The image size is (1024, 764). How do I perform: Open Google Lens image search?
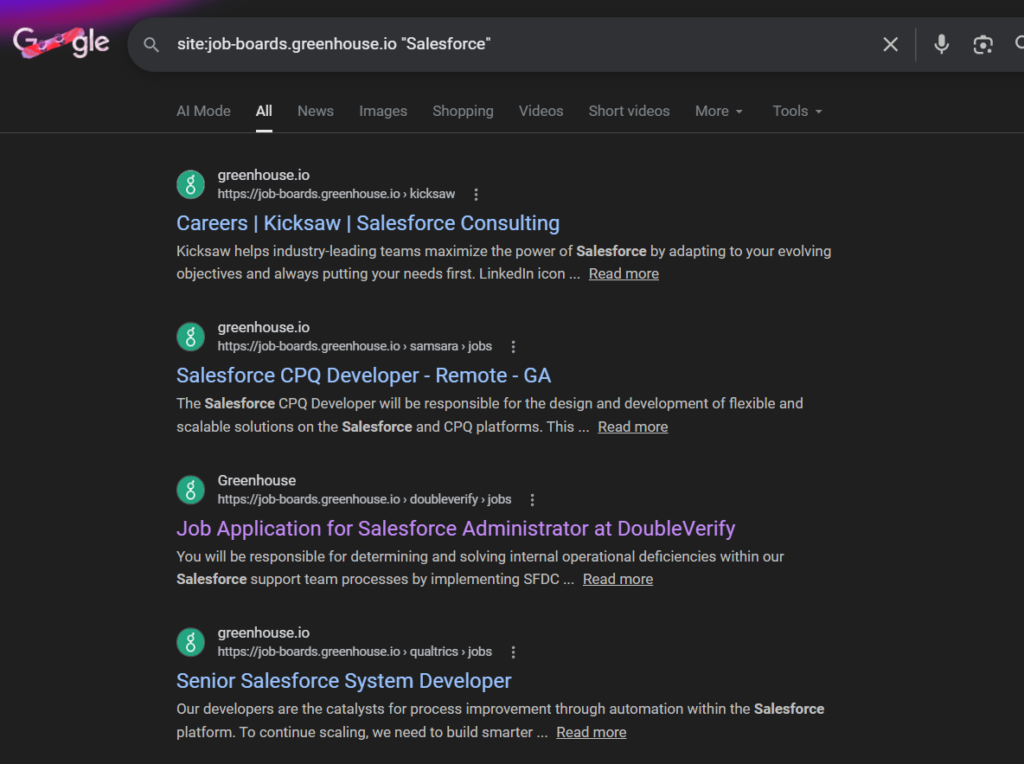[x=983, y=44]
